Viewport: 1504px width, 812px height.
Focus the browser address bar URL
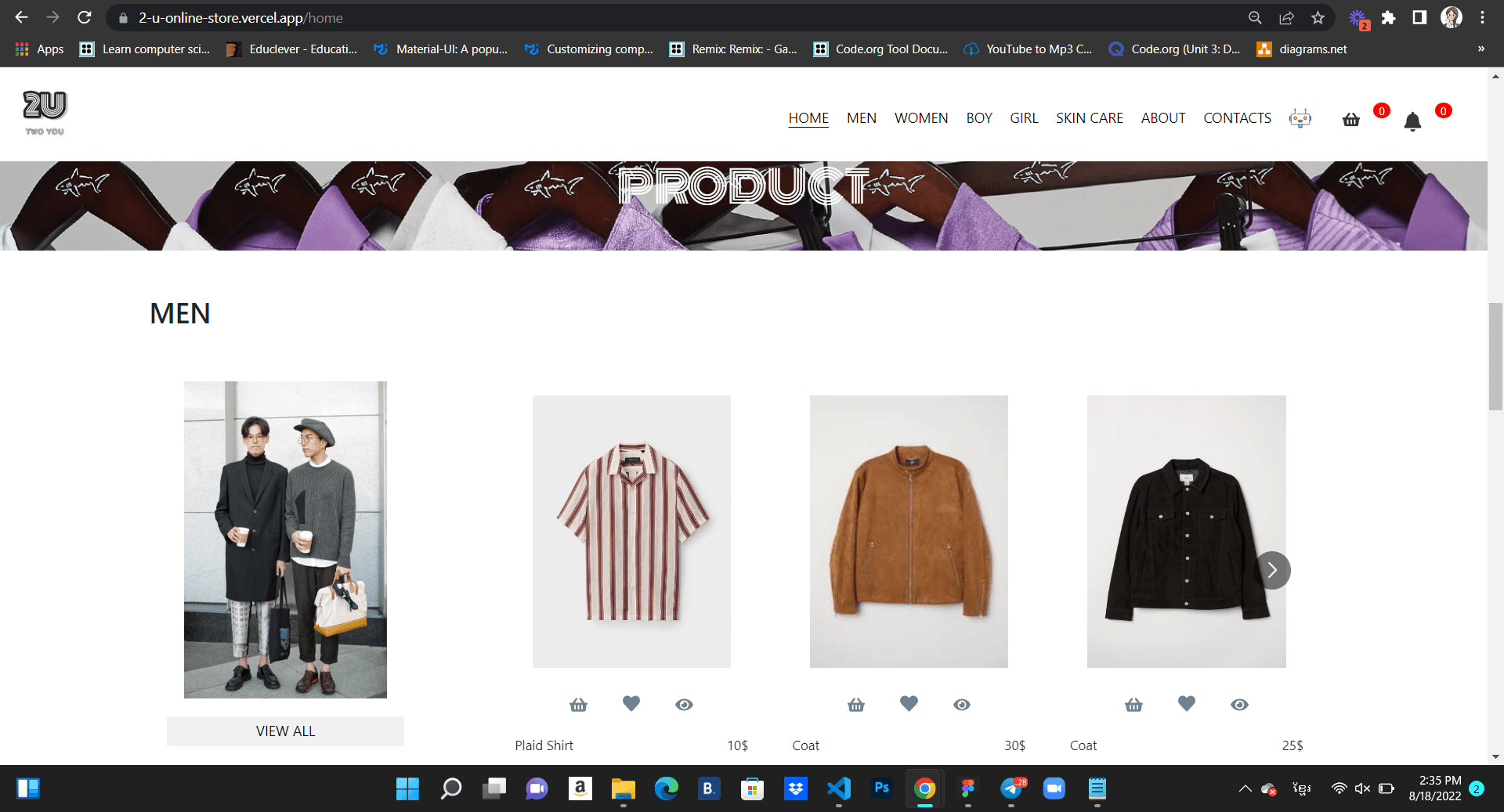pyautogui.click(x=241, y=17)
